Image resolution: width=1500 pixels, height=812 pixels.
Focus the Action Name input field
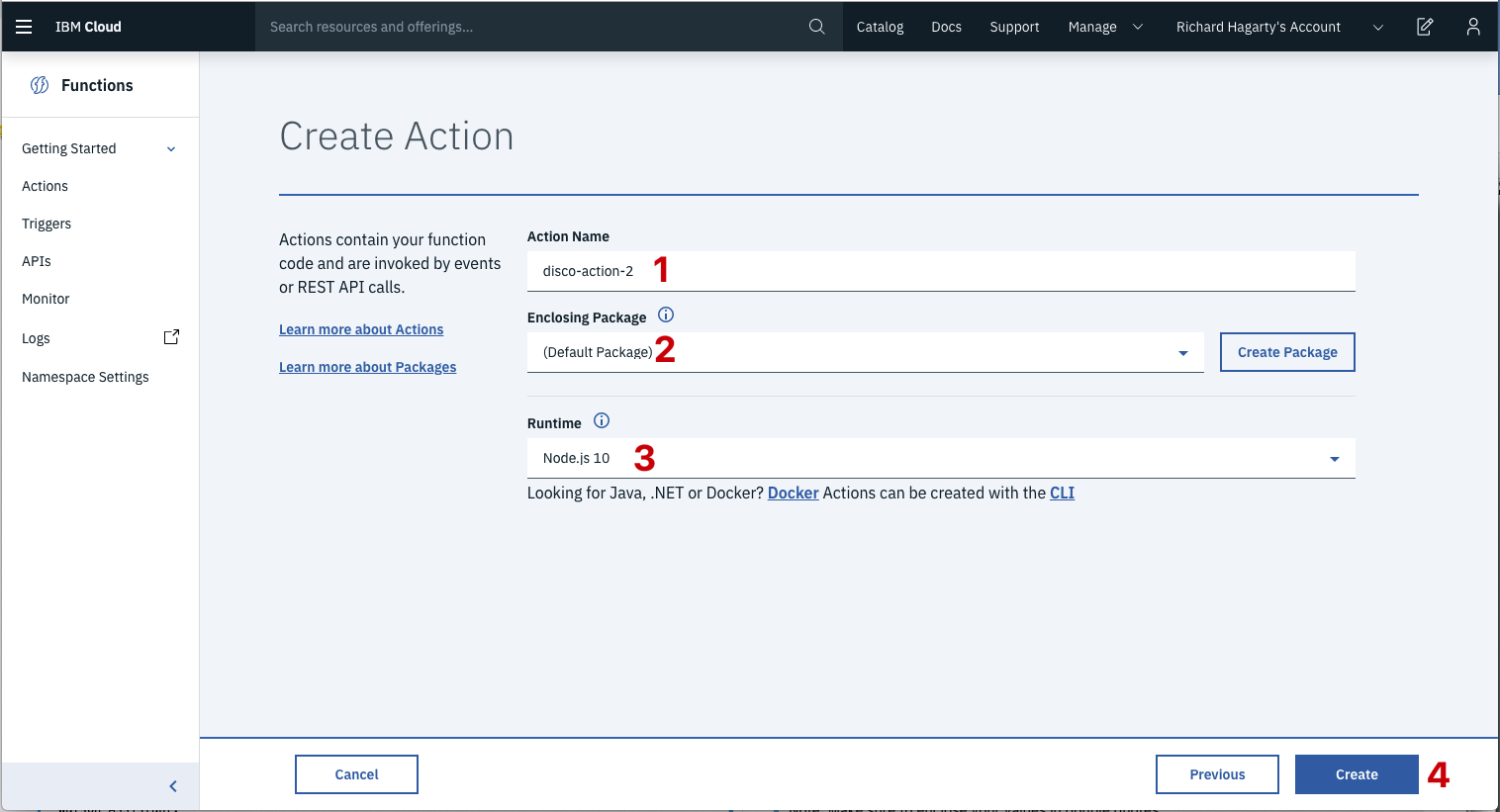click(x=941, y=271)
